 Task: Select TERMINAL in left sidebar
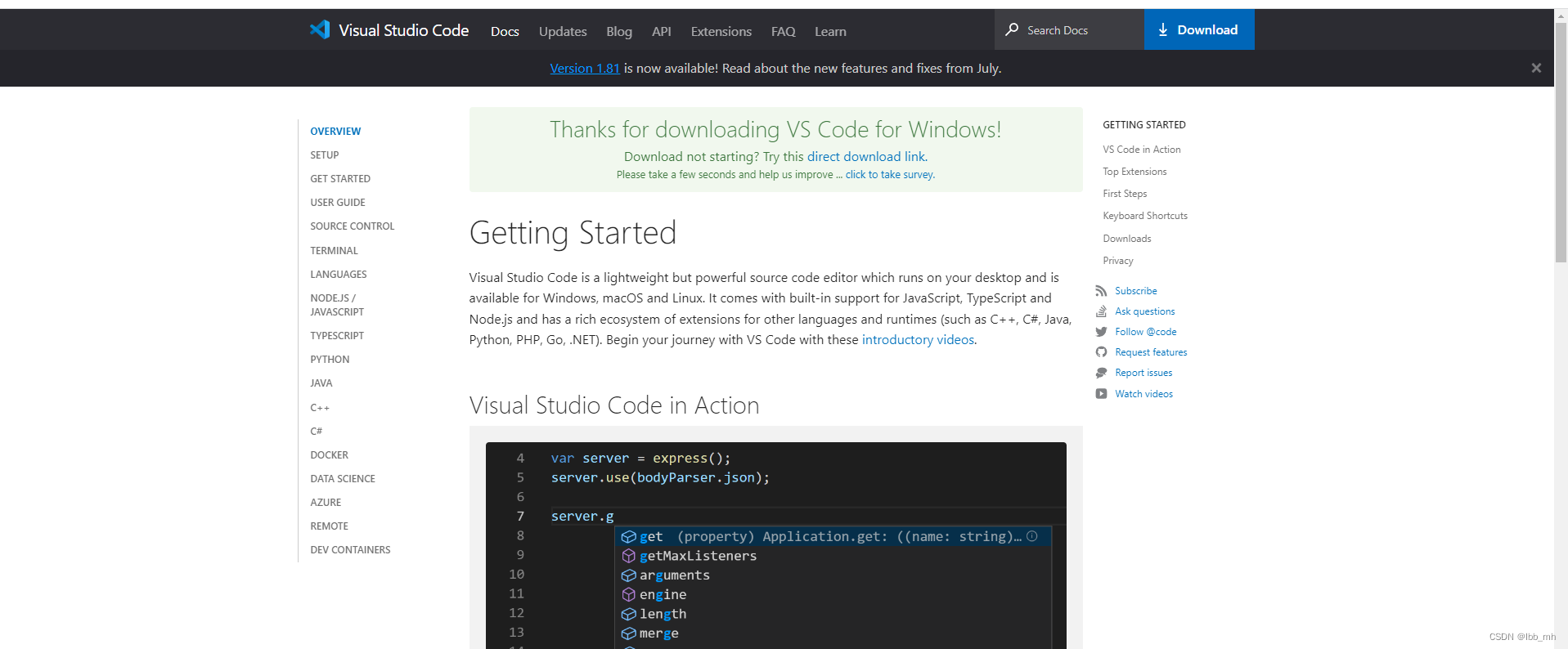pos(334,251)
